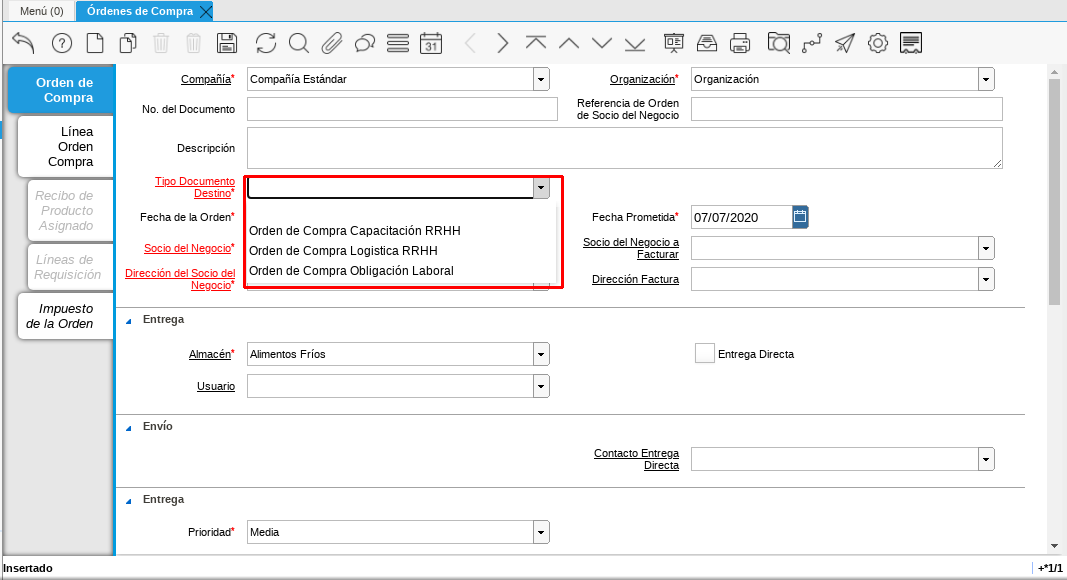Expand the Prioridad dropdown

coord(541,532)
